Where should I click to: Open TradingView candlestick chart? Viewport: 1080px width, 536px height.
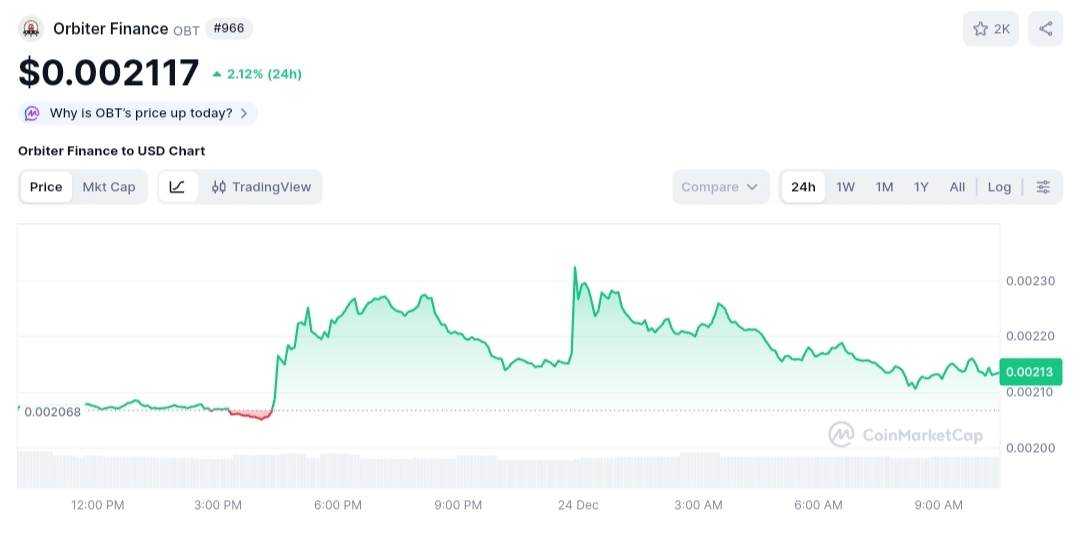click(262, 187)
